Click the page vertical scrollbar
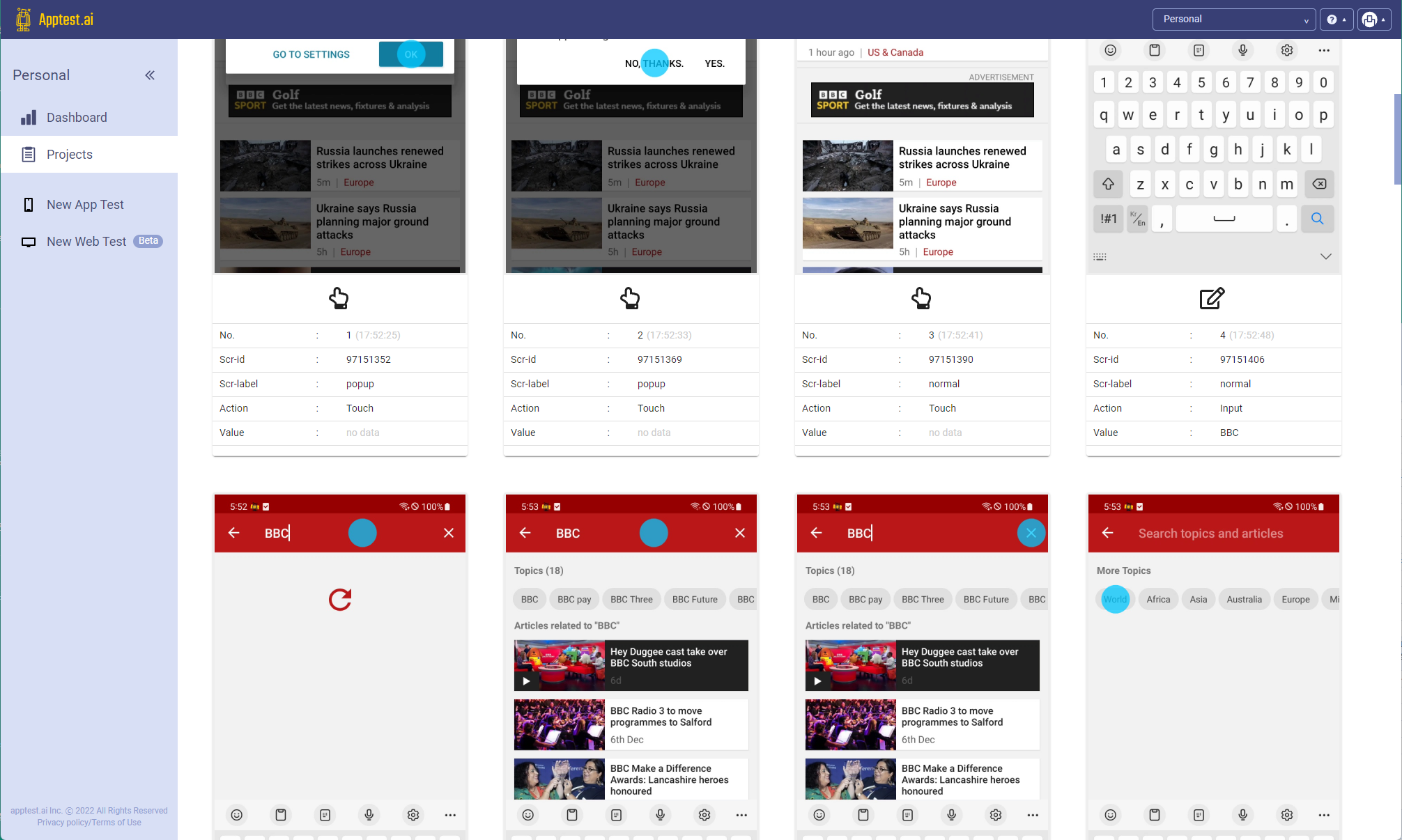1402x840 pixels. point(1397,139)
